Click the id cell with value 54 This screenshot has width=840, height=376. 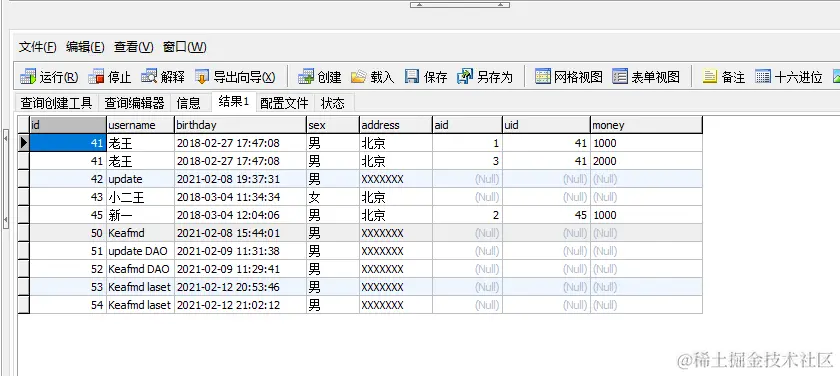[x=68, y=305]
